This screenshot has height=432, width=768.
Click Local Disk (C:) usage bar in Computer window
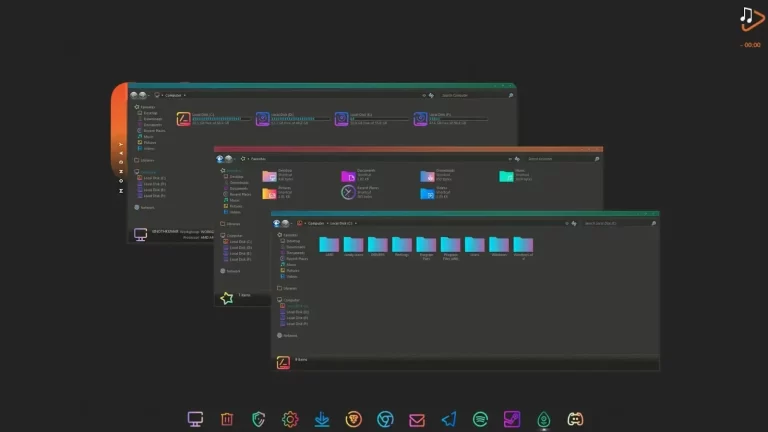(221, 119)
